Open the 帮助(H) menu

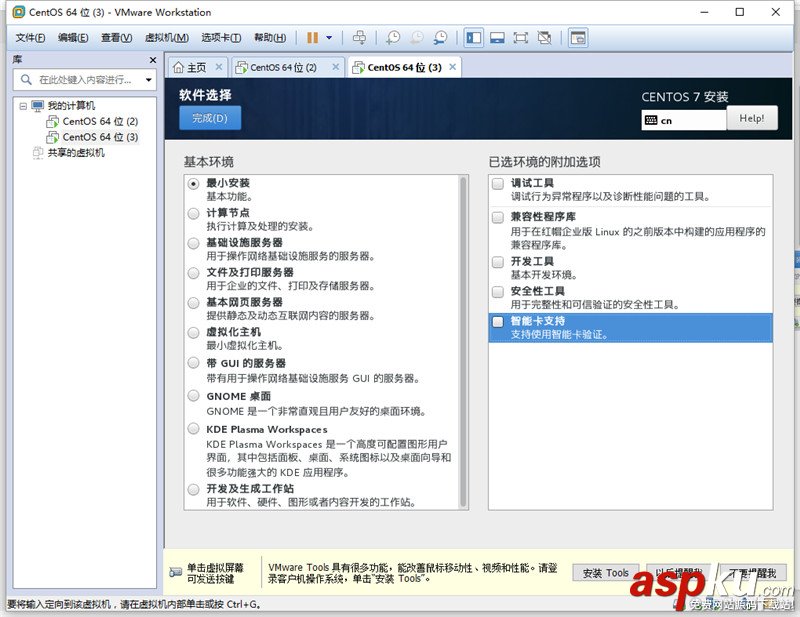point(270,38)
